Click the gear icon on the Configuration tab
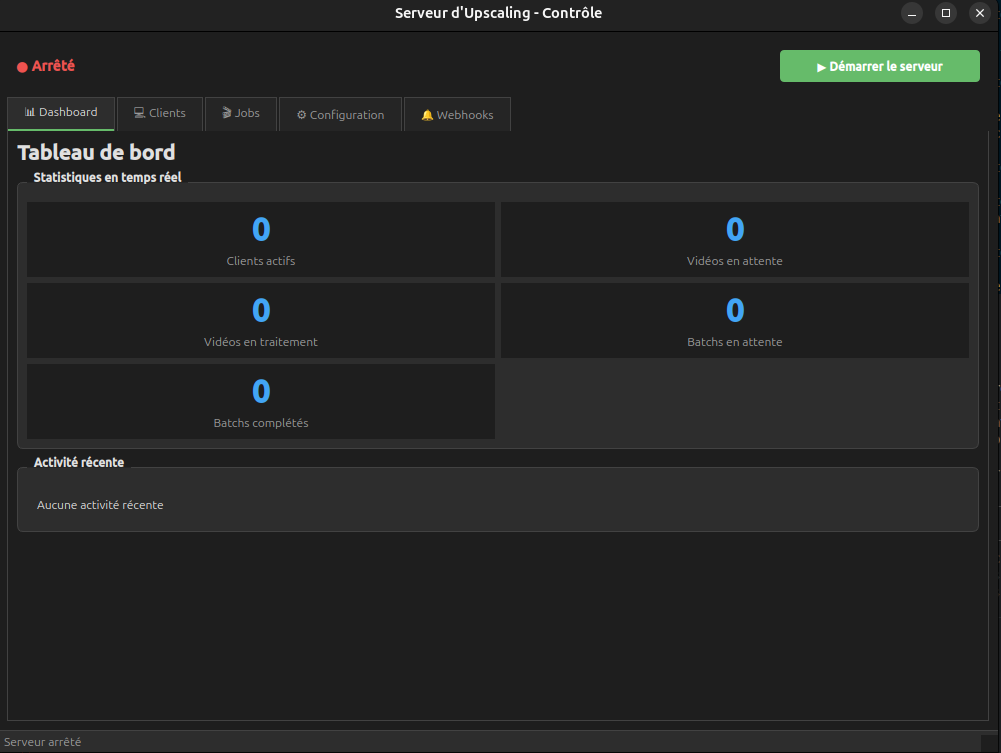Screen dimensions: 1001x753 pos(301,114)
